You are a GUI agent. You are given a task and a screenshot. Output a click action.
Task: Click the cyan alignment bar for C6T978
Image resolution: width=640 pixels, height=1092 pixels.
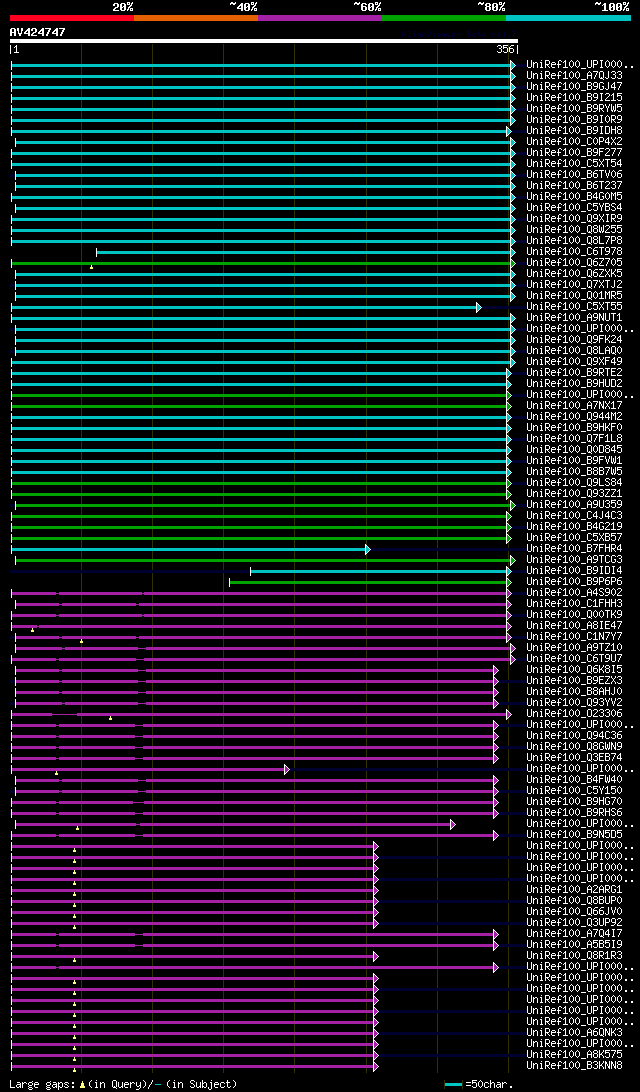click(x=303, y=252)
